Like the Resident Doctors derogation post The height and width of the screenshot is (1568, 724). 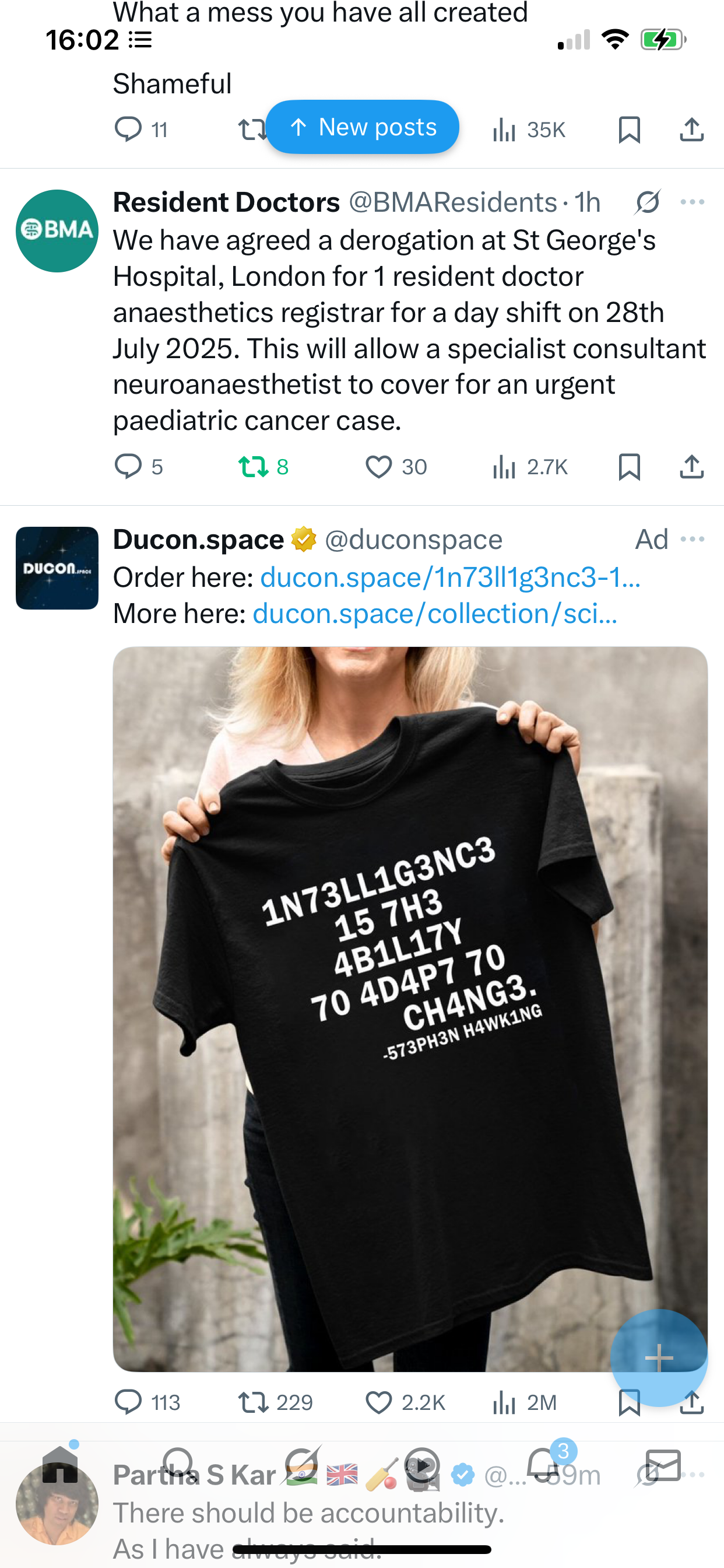[395, 467]
